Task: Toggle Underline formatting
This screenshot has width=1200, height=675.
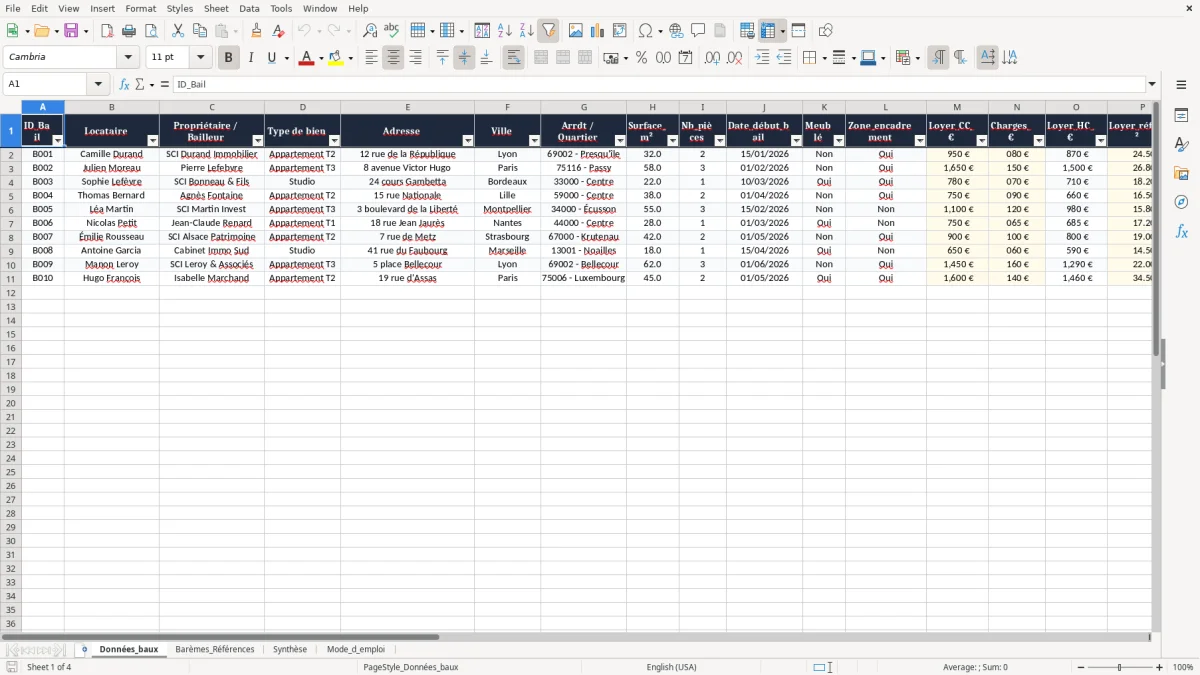Action: tap(271, 58)
